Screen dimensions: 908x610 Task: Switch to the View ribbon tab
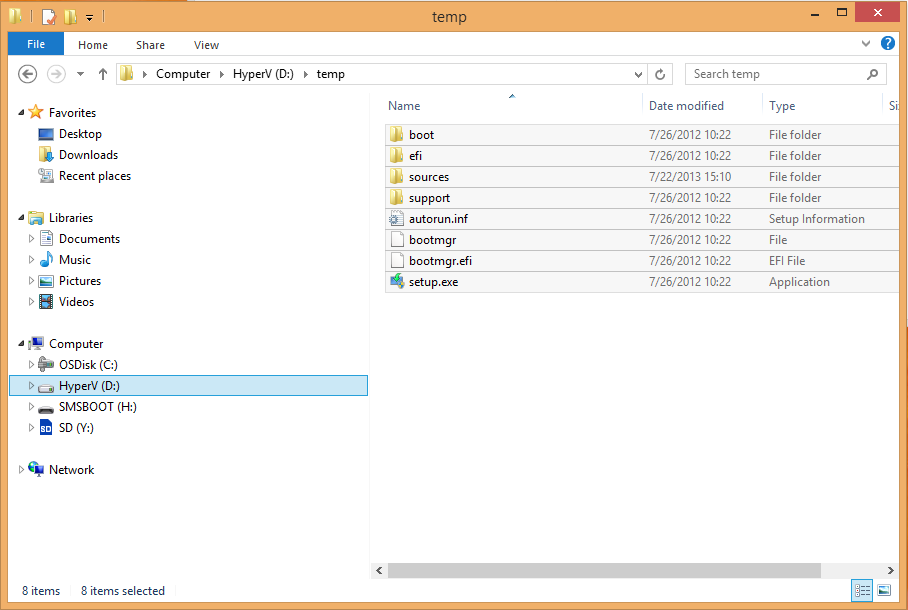(206, 45)
